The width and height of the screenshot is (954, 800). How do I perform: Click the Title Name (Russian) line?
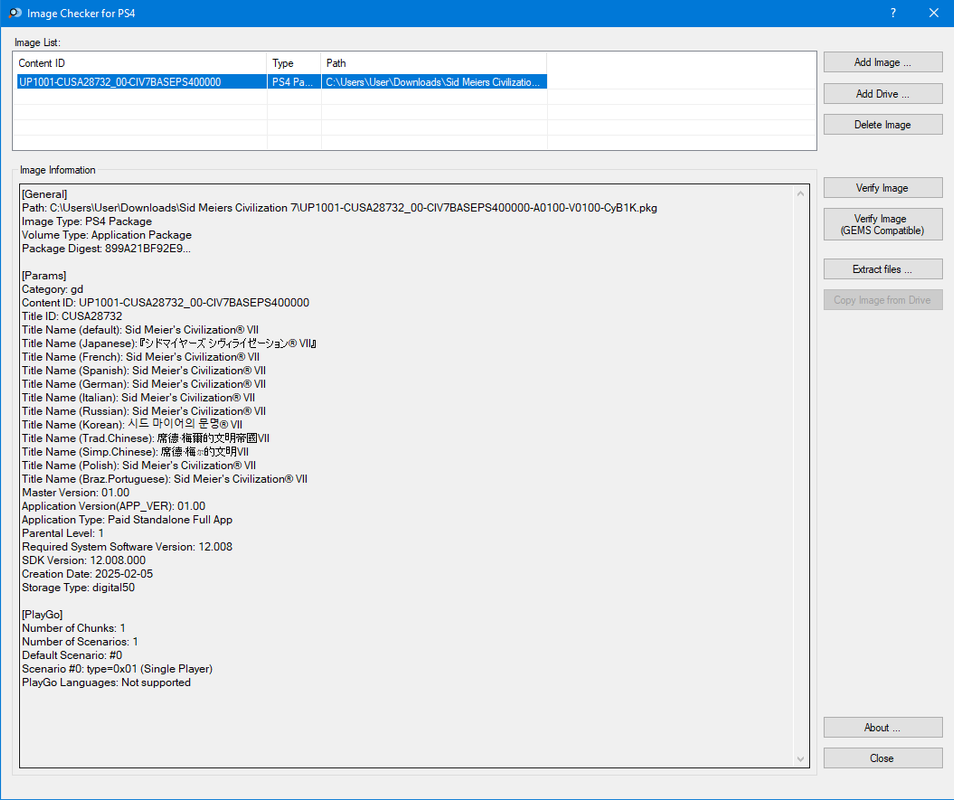click(144, 411)
